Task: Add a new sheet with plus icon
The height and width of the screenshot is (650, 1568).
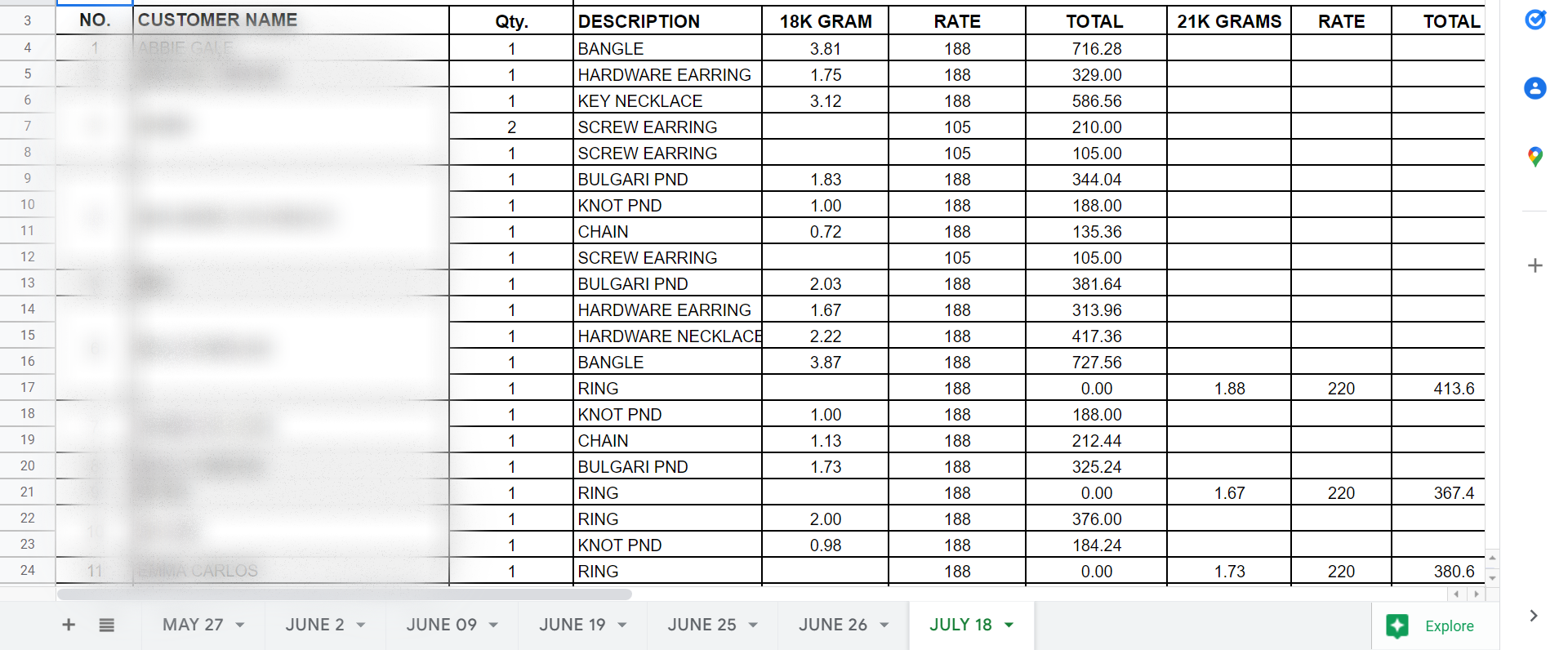Action: click(x=69, y=625)
